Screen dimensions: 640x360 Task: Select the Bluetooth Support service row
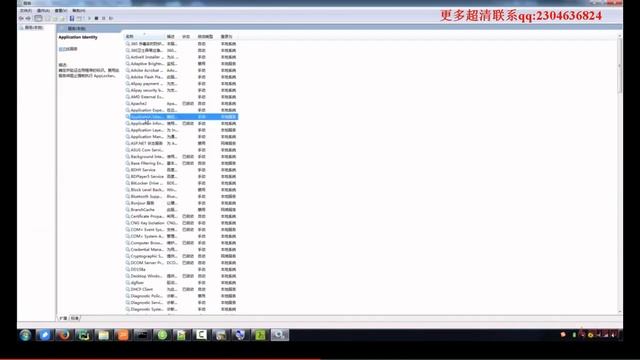pos(181,196)
